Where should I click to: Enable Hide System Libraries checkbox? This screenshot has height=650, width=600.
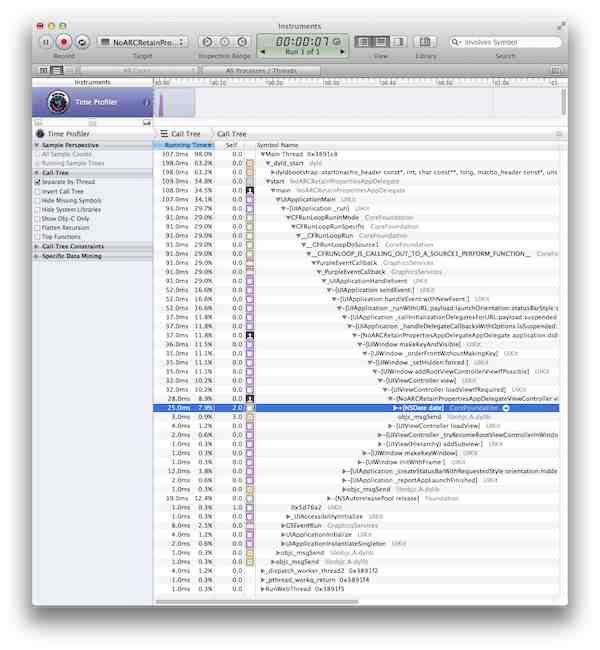point(37,209)
